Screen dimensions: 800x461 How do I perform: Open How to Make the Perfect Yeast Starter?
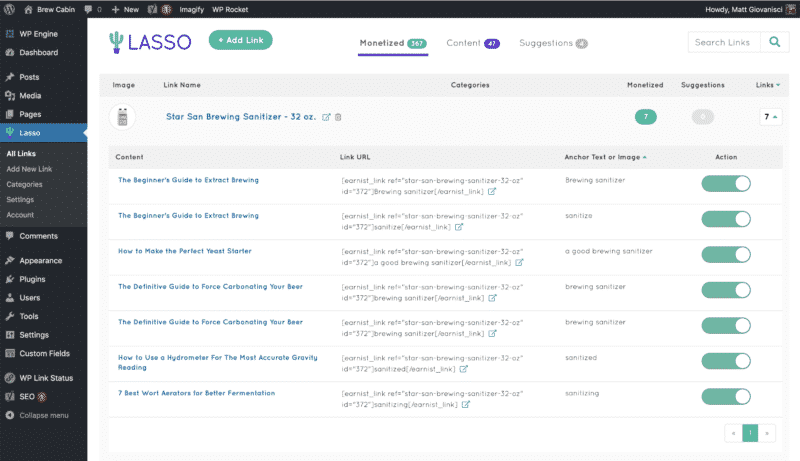pos(185,251)
